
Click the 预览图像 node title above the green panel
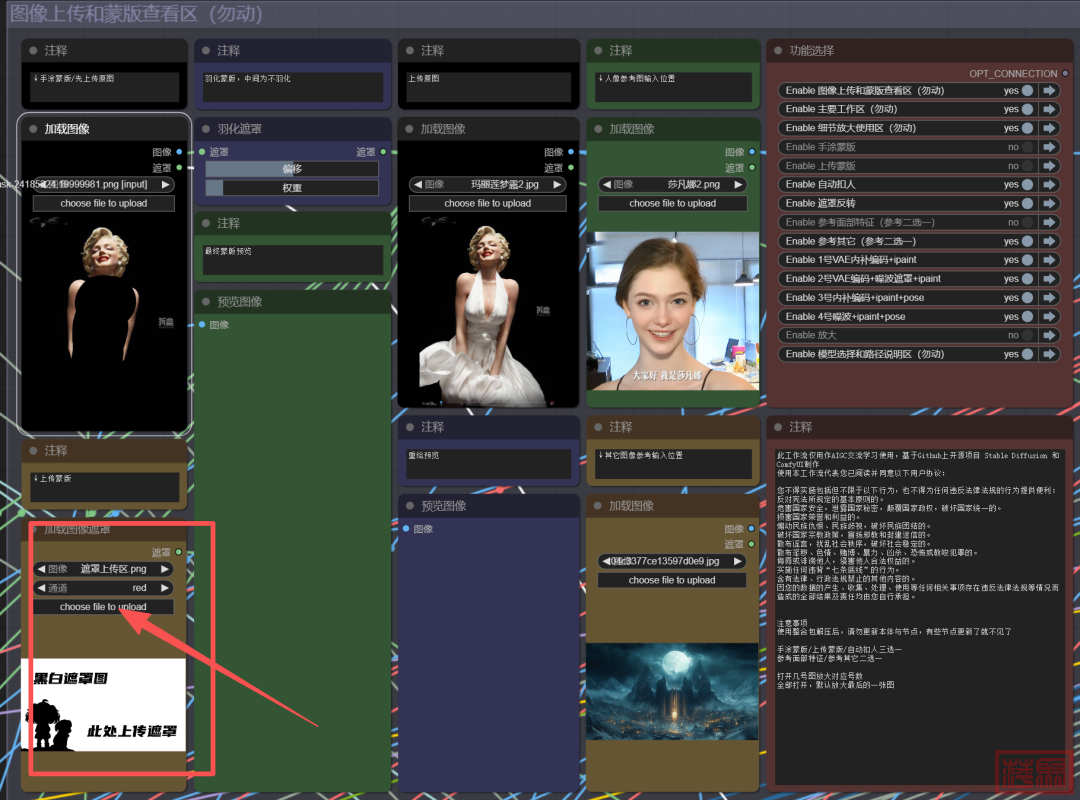tap(239, 302)
